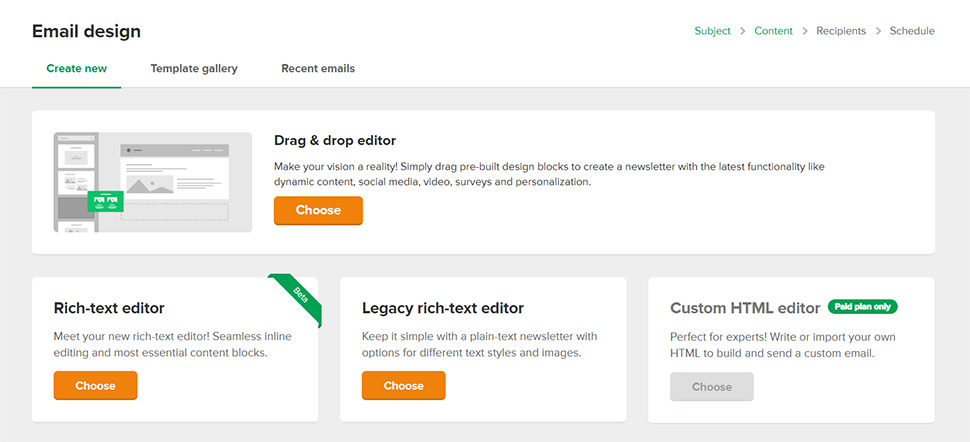Go to Subject step in breadcrumb
This screenshot has width=970, height=442.
(x=712, y=31)
